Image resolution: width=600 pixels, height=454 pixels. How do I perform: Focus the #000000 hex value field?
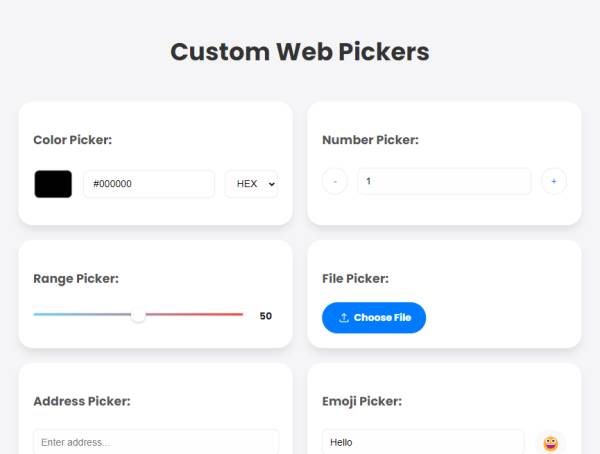point(149,184)
